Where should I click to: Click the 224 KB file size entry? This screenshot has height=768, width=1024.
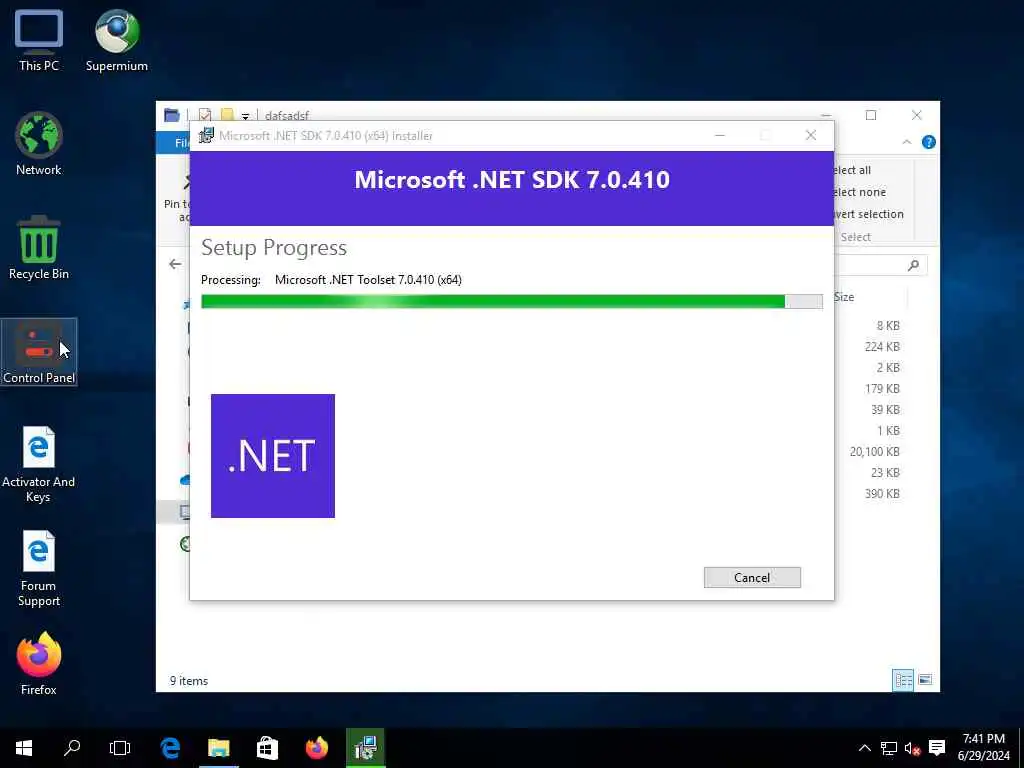point(882,346)
